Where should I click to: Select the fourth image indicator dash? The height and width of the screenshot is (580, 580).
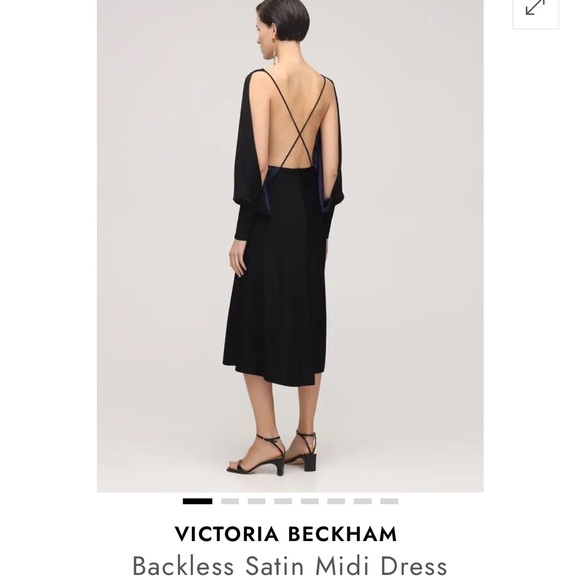coord(283,501)
